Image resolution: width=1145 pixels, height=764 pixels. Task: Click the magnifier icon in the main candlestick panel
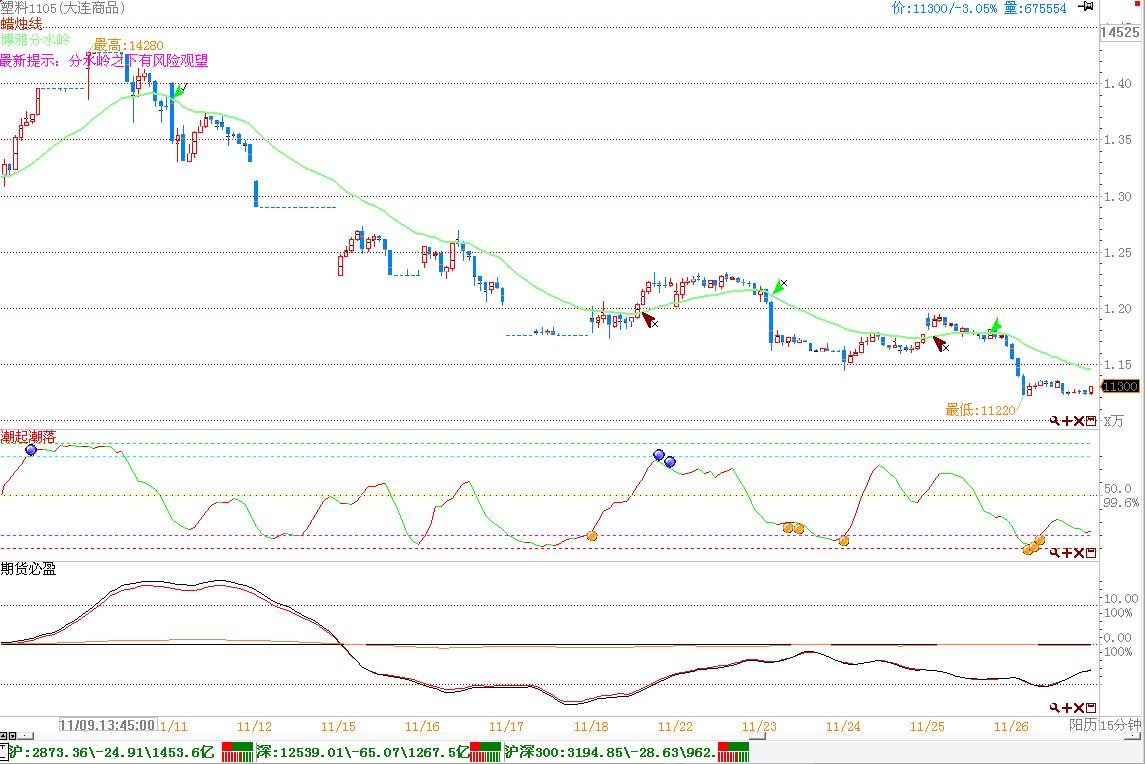[1055, 422]
